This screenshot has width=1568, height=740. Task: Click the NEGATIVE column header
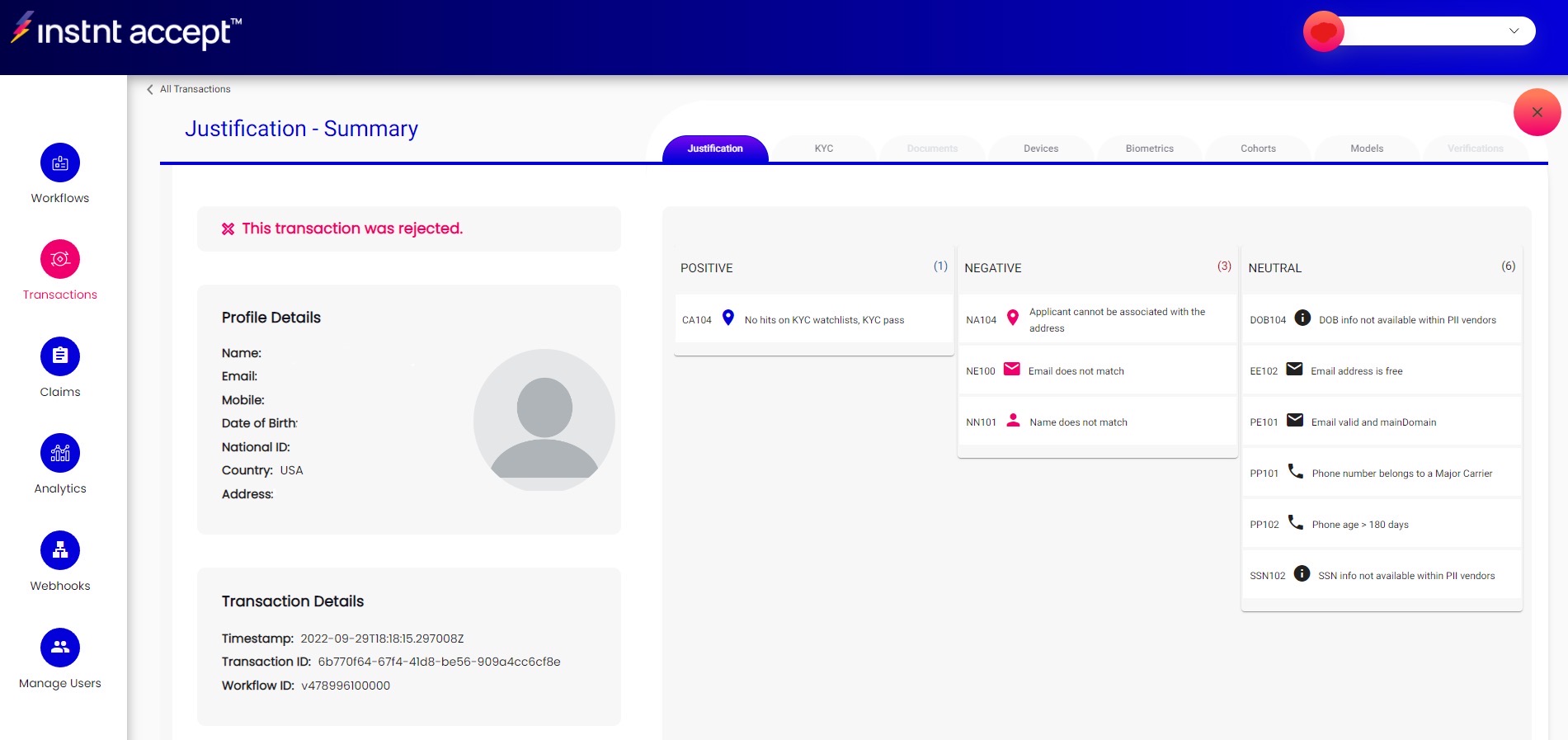[x=993, y=268]
